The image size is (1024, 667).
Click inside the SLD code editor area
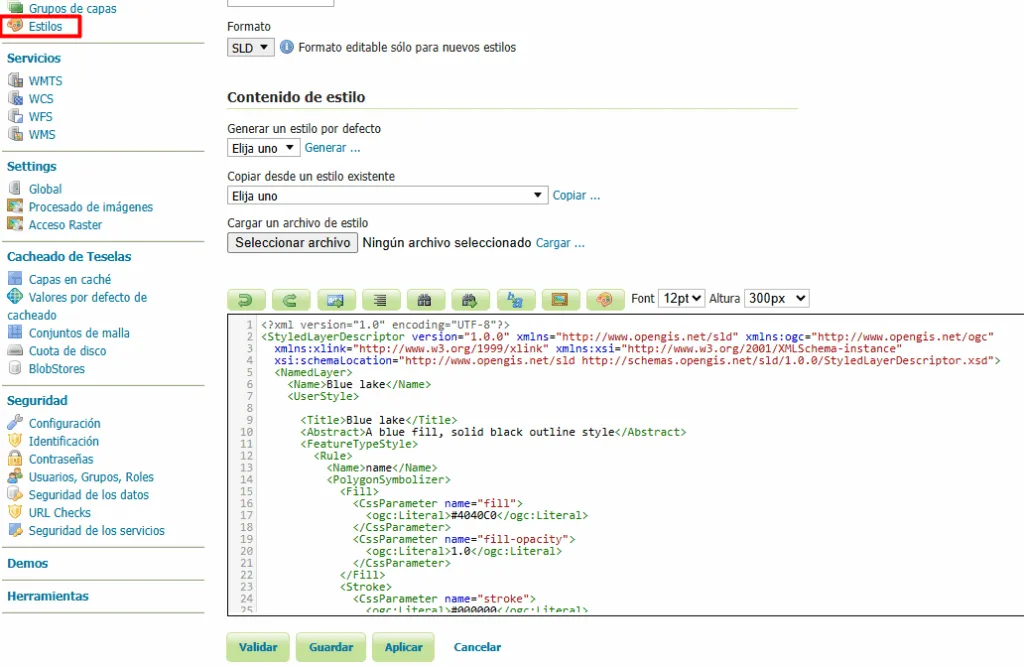[626, 466]
